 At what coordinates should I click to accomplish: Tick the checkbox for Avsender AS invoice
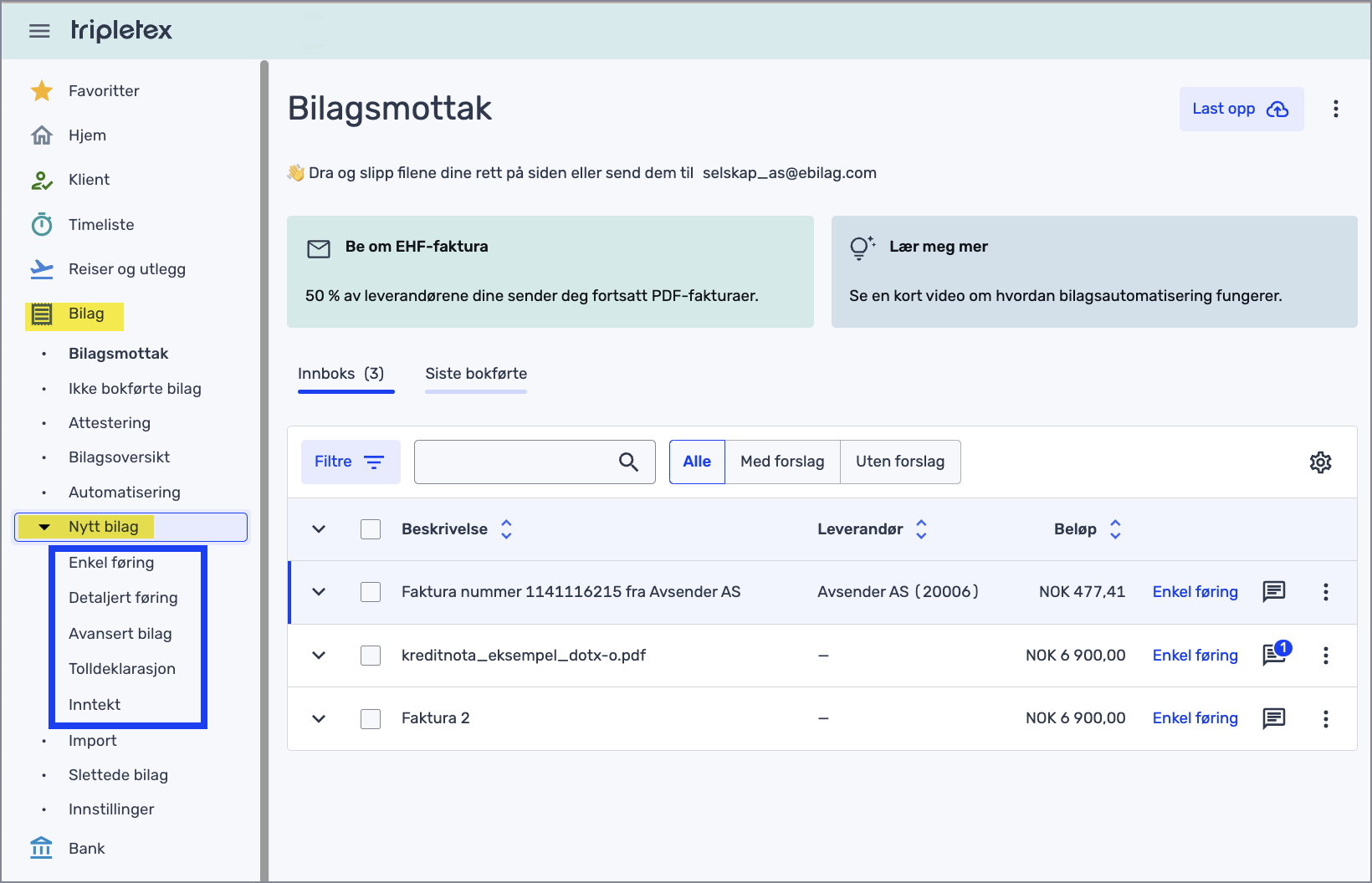click(x=371, y=592)
